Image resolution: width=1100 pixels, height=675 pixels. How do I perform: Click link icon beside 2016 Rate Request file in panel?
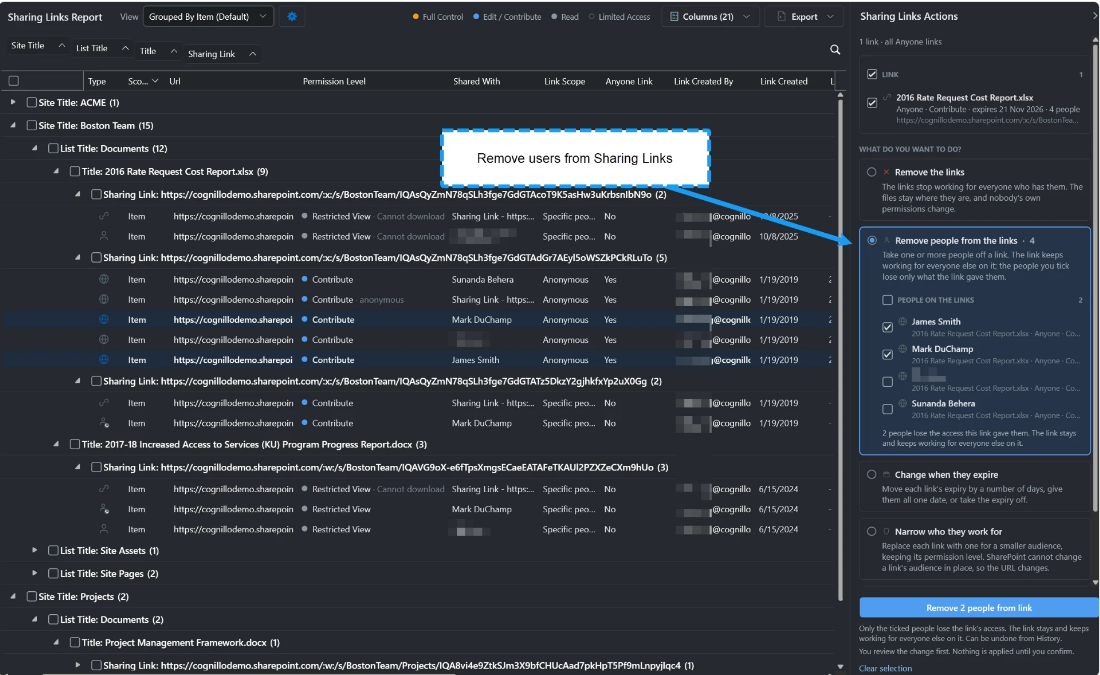coord(887,98)
